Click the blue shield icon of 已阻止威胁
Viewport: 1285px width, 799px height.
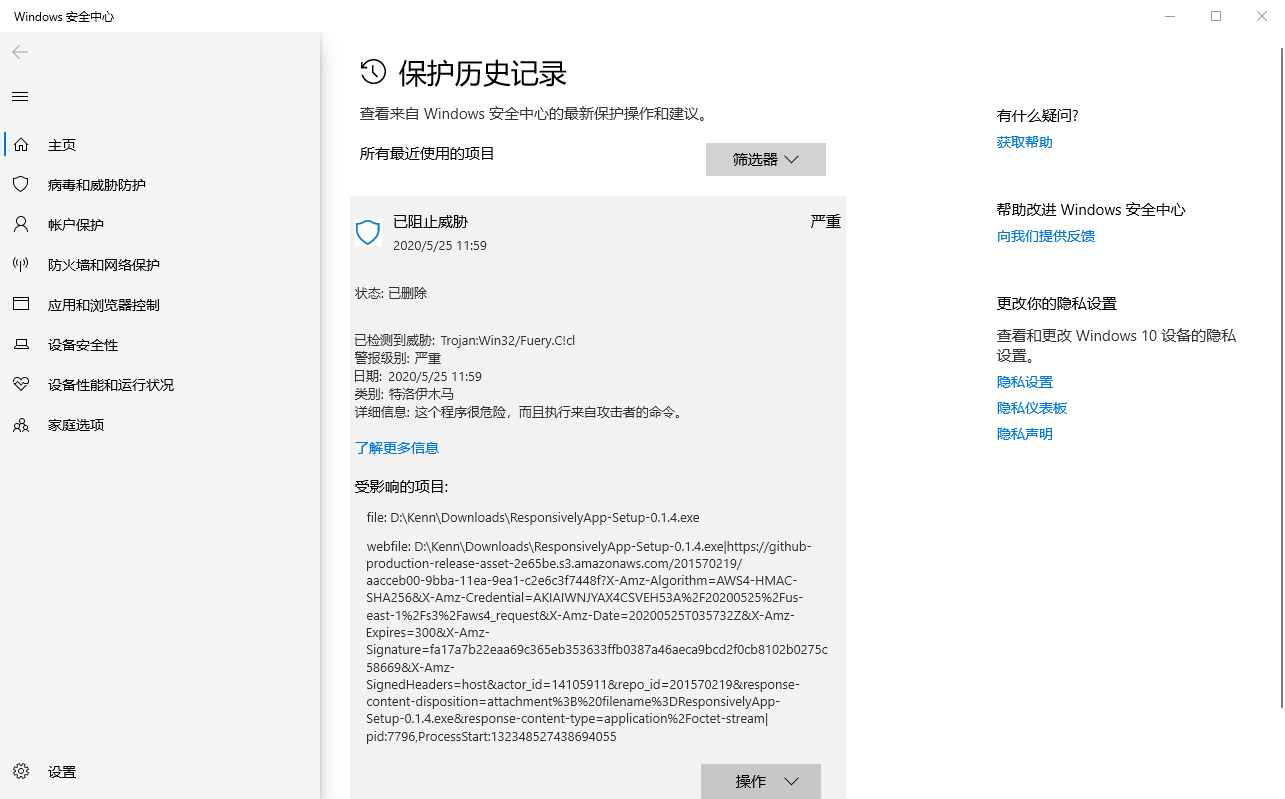(x=368, y=233)
